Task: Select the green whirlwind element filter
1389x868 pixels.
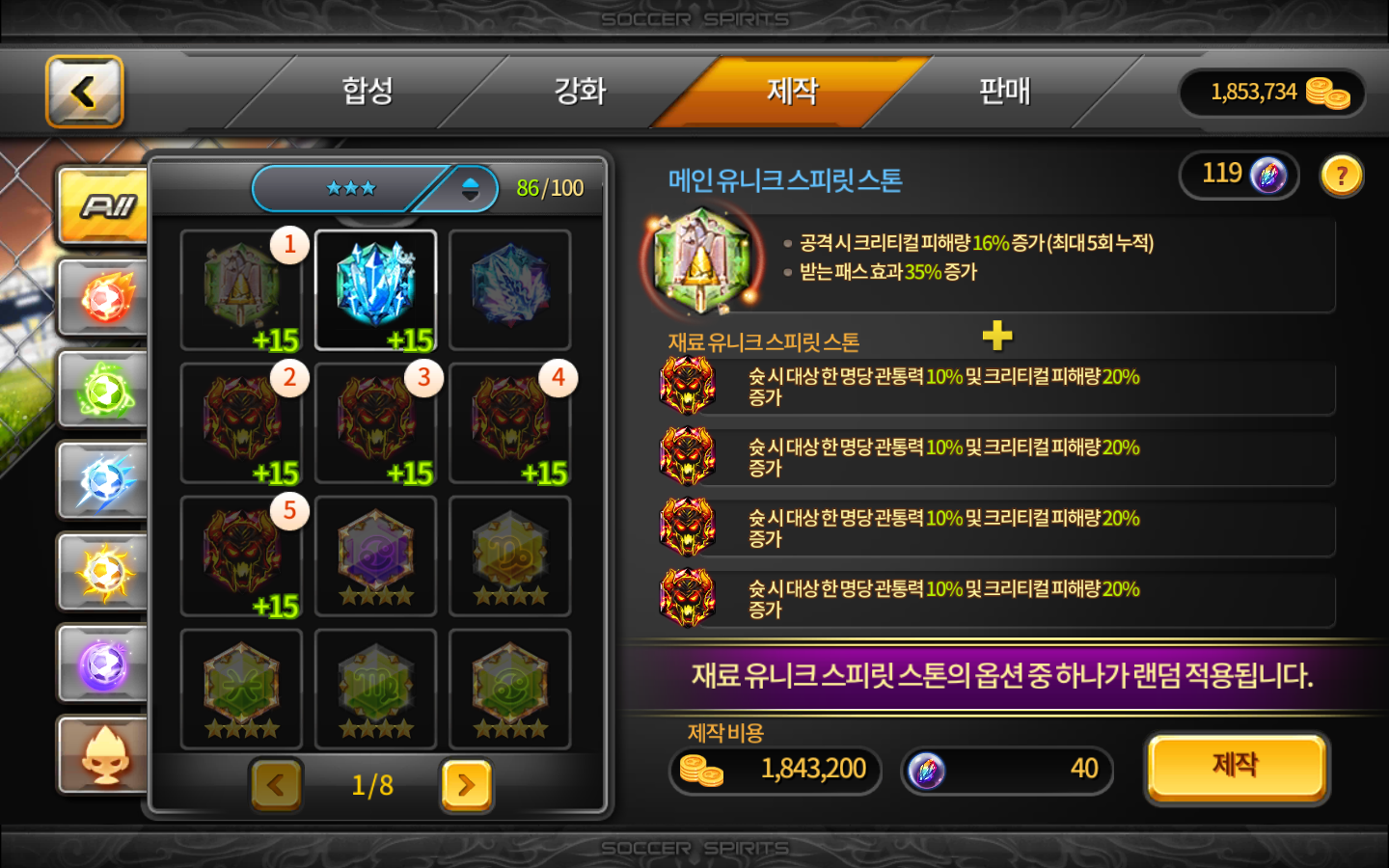Action: coord(104,389)
